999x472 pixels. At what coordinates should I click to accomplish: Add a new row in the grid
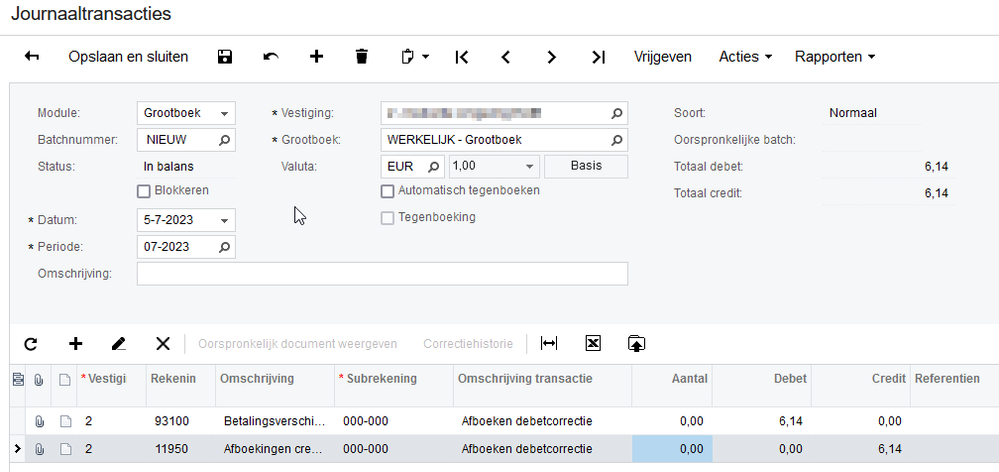(76, 344)
